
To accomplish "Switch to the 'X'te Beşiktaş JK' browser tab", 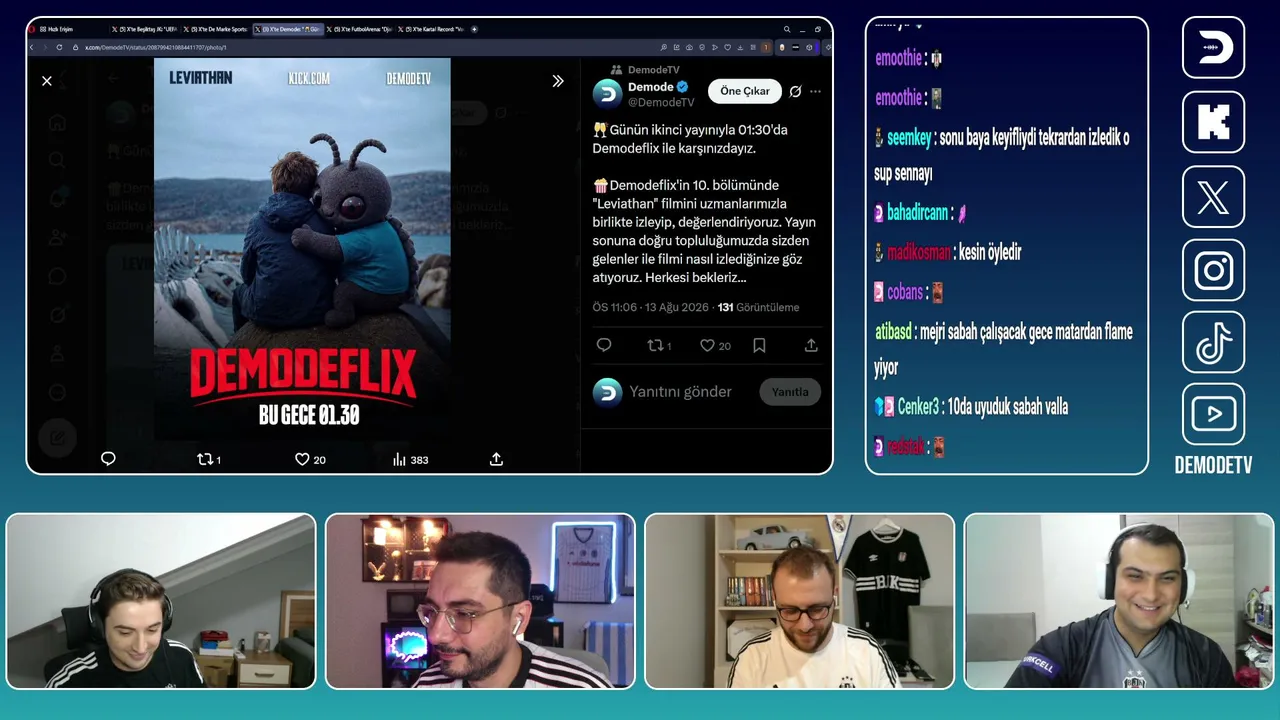I will (x=145, y=29).
